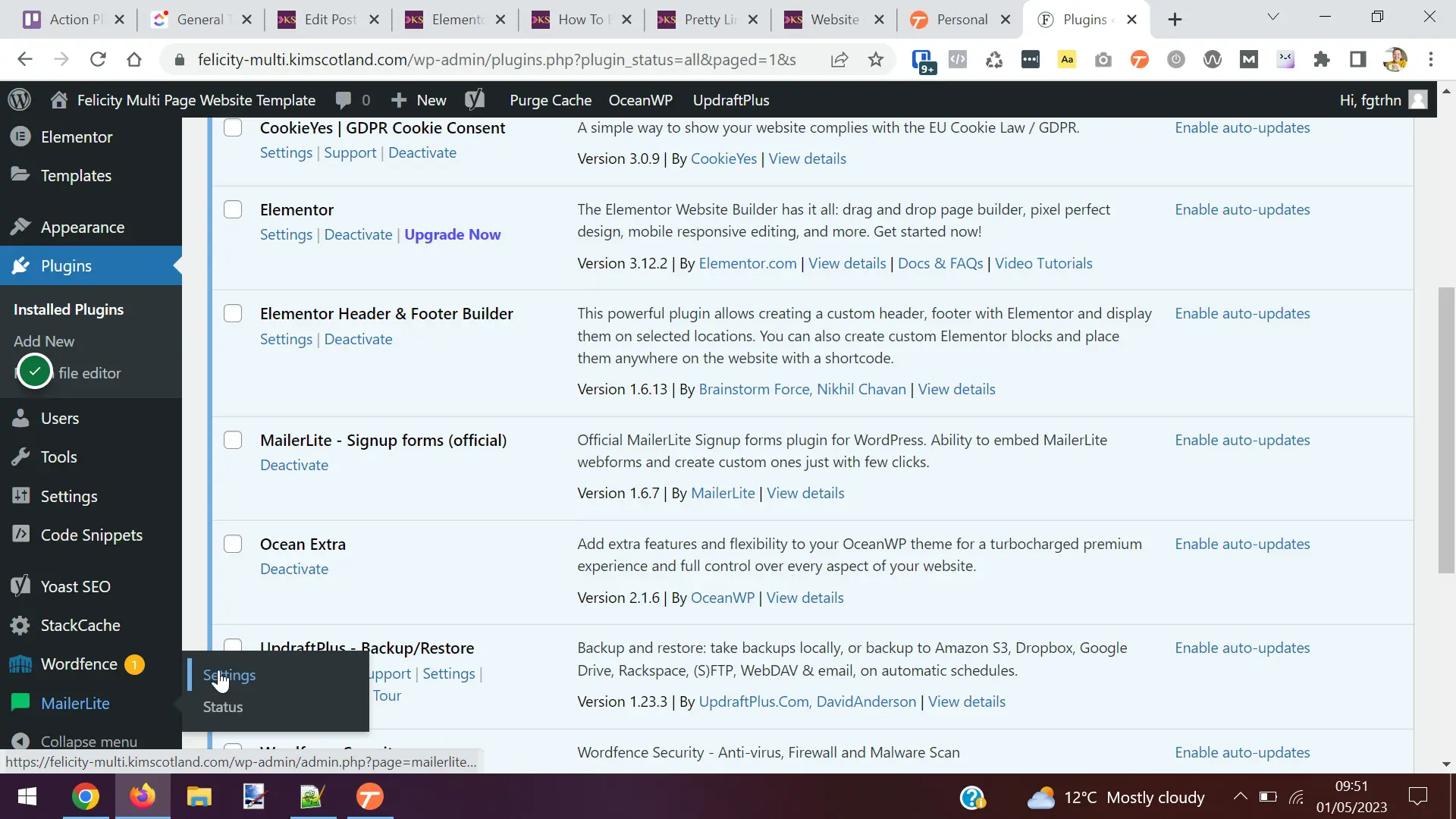Open Purge Cache admin bar item
Image resolution: width=1456 pixels, height=819 pixels.
pos(551,100)
